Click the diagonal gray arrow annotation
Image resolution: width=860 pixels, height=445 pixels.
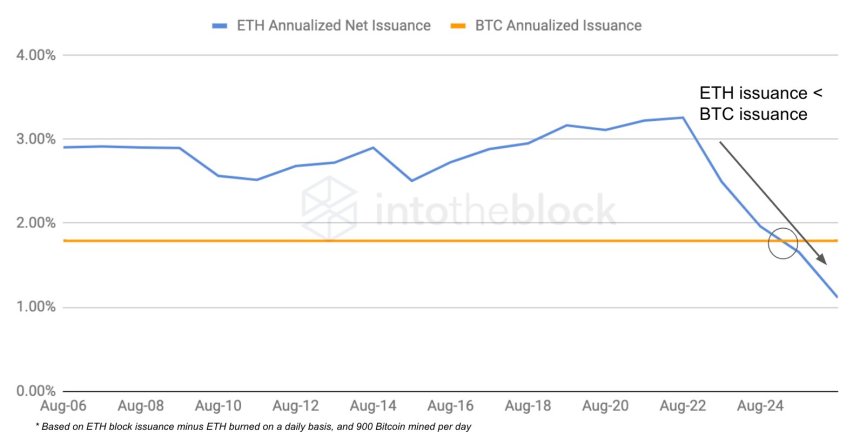coord(773,202)
